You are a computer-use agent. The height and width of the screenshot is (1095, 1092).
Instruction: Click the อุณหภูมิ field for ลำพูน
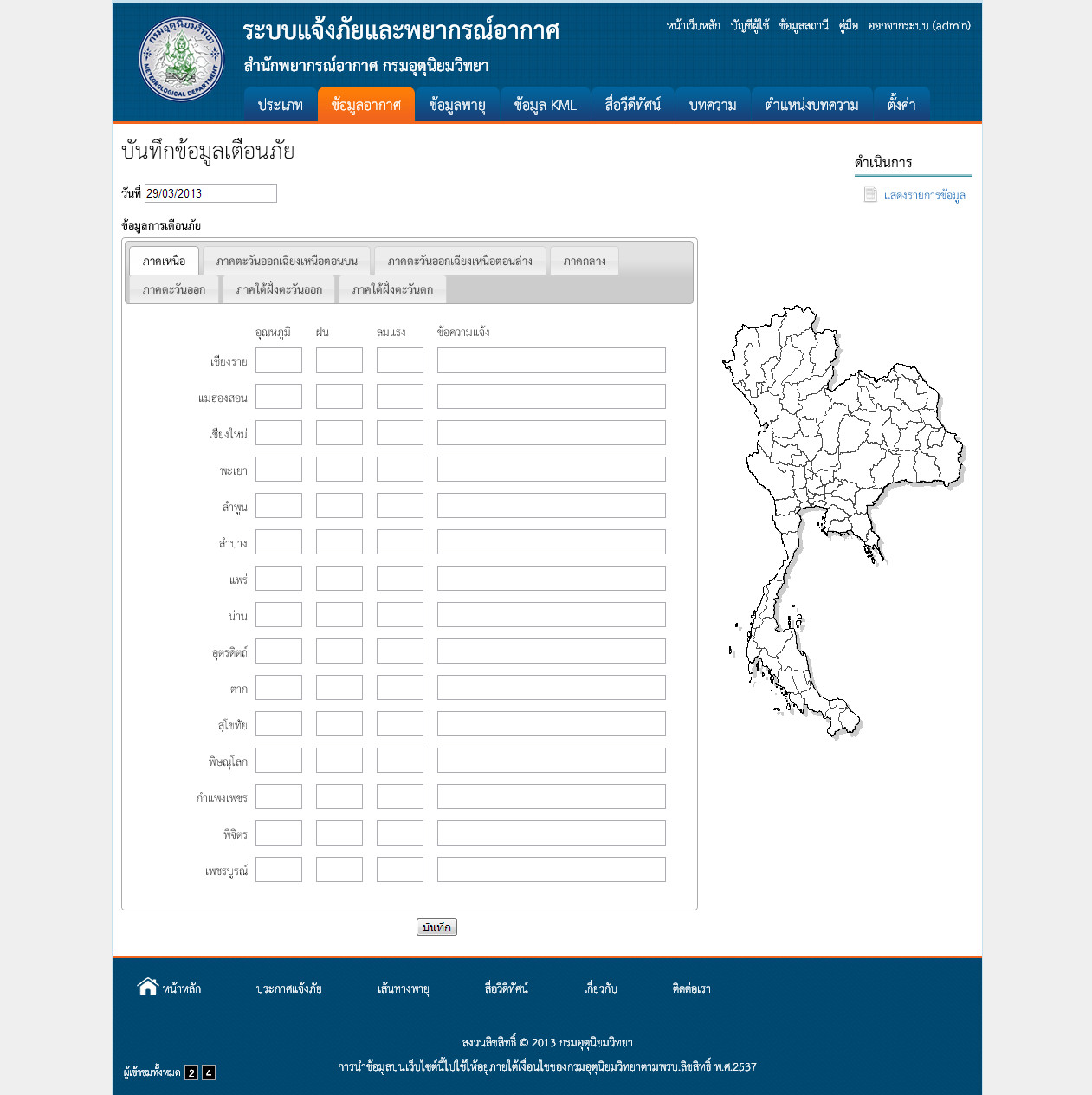[279, 506]
